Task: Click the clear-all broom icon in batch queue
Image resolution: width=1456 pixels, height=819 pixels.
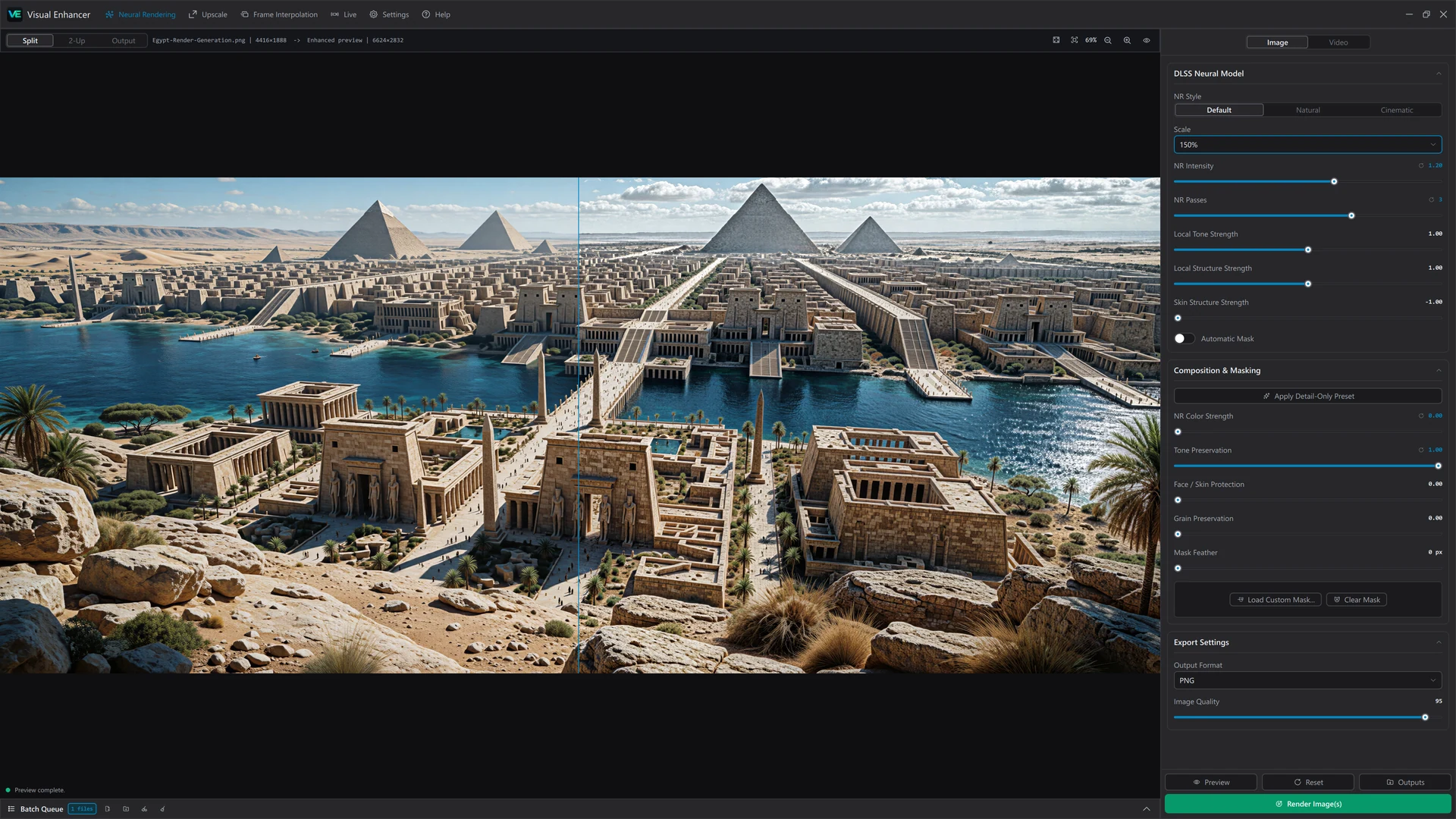Action: click(162, 809)
